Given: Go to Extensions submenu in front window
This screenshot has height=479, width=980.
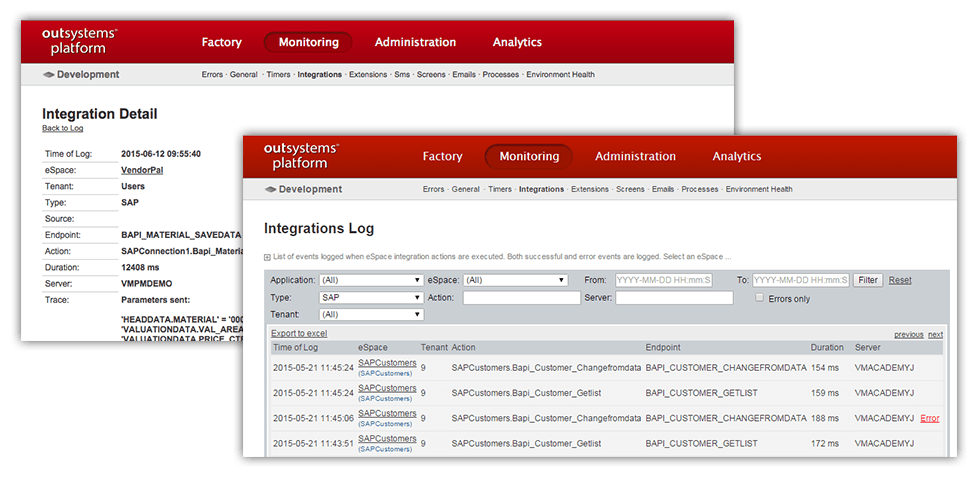Looking at the screenshot, I should point(589,189).
